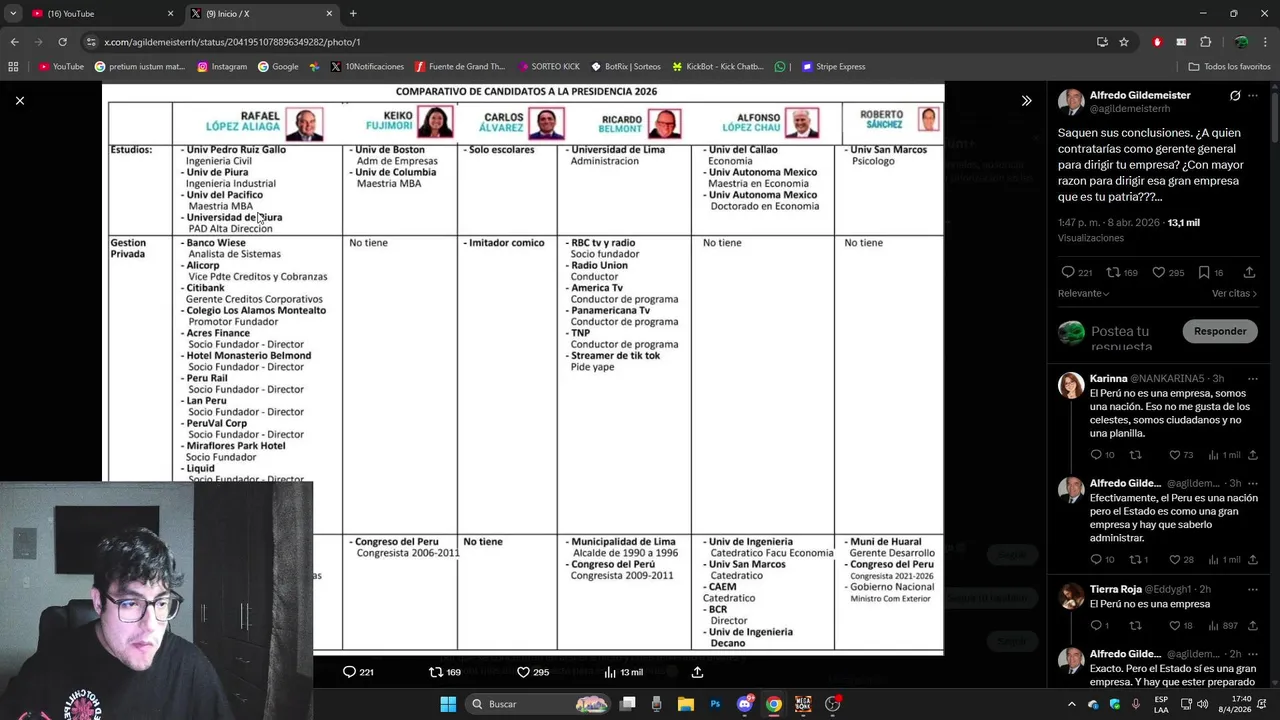Open Tierra Roja's profile name

click(1115, 589)
